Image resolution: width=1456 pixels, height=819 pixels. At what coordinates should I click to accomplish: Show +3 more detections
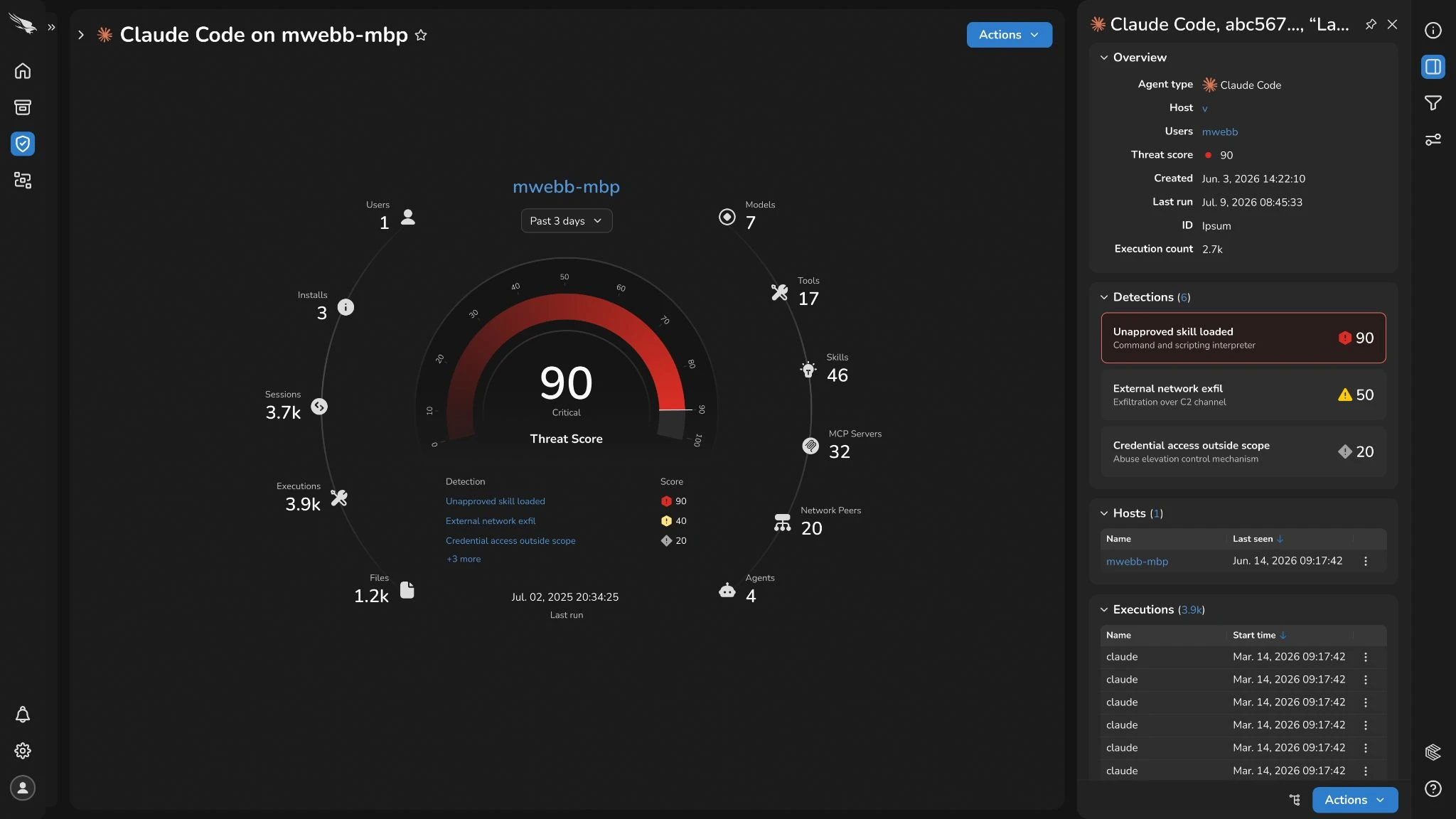[x=464, y=559]
